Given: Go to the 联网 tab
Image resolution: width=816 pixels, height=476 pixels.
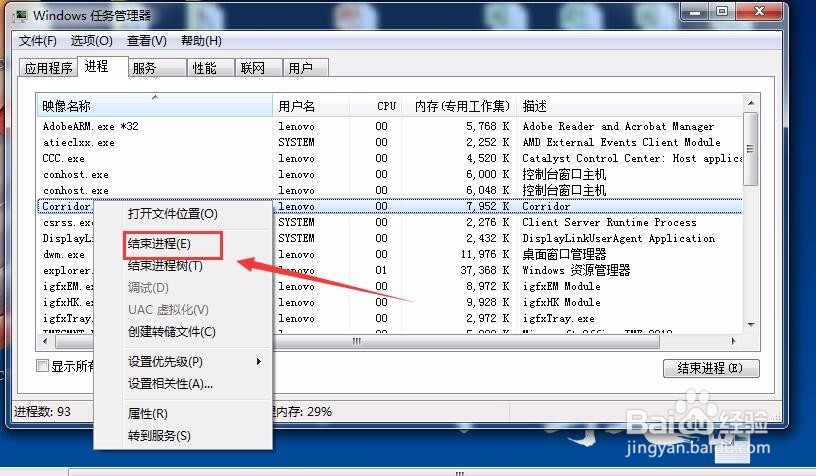Looking at the screenshot, I should pyautogui.click(x=258, y=68).
